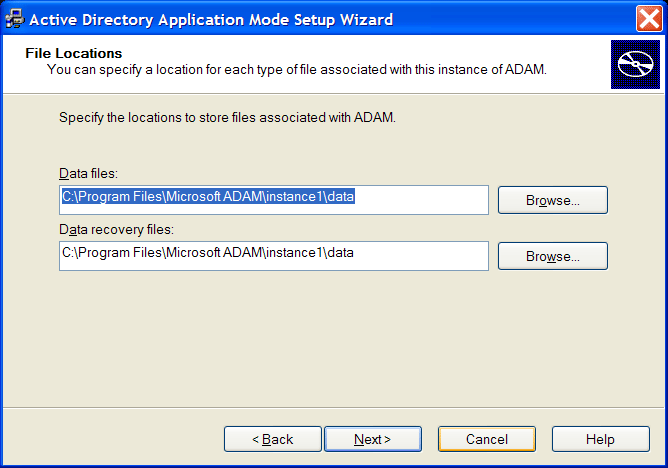Click the "File Locations" heading

tap(74, 53)
